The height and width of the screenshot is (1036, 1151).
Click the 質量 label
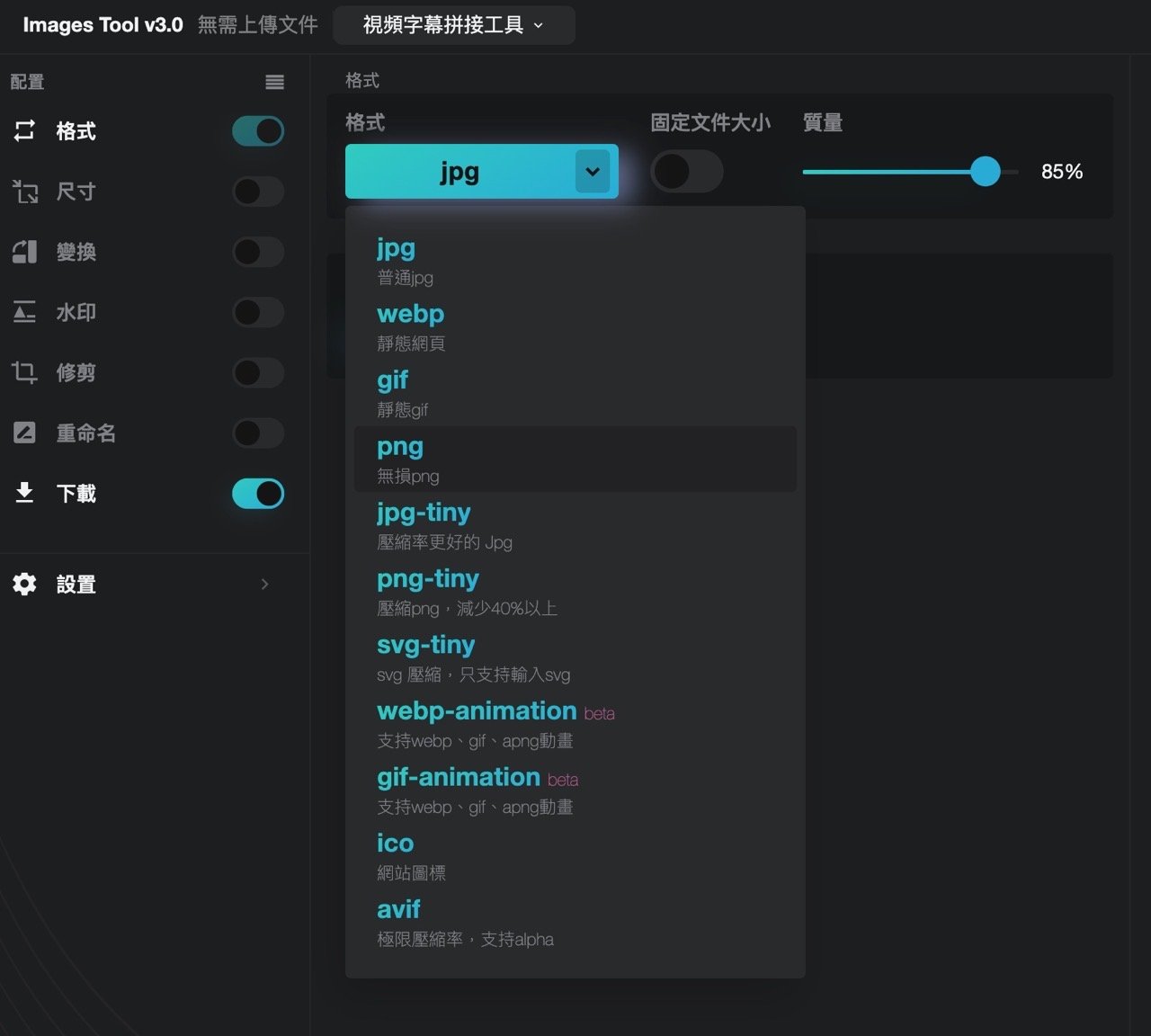click(823, 122)
